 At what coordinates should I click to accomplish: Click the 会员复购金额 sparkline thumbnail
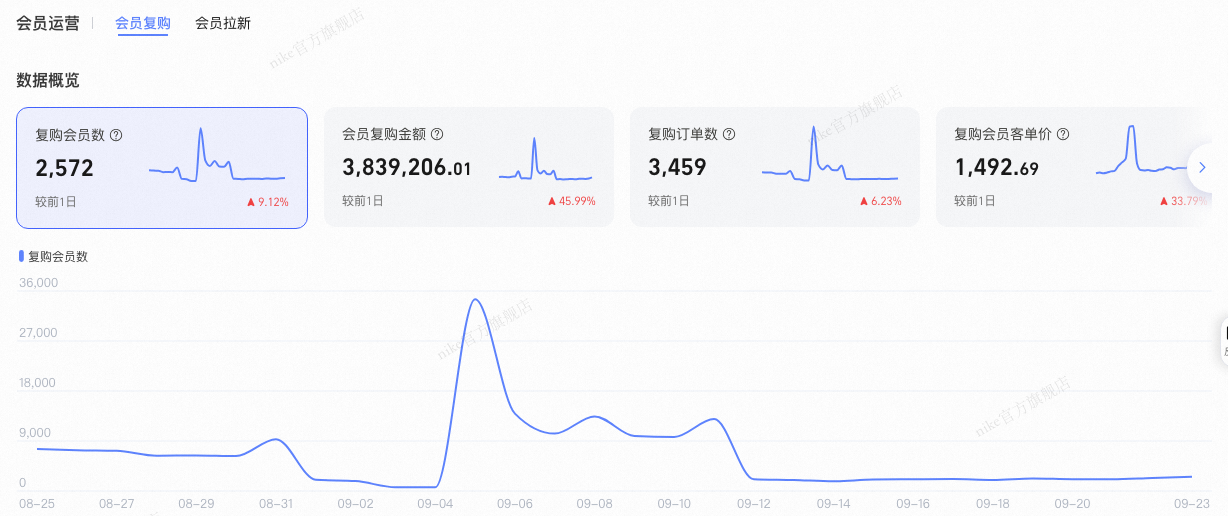[546, 160]
